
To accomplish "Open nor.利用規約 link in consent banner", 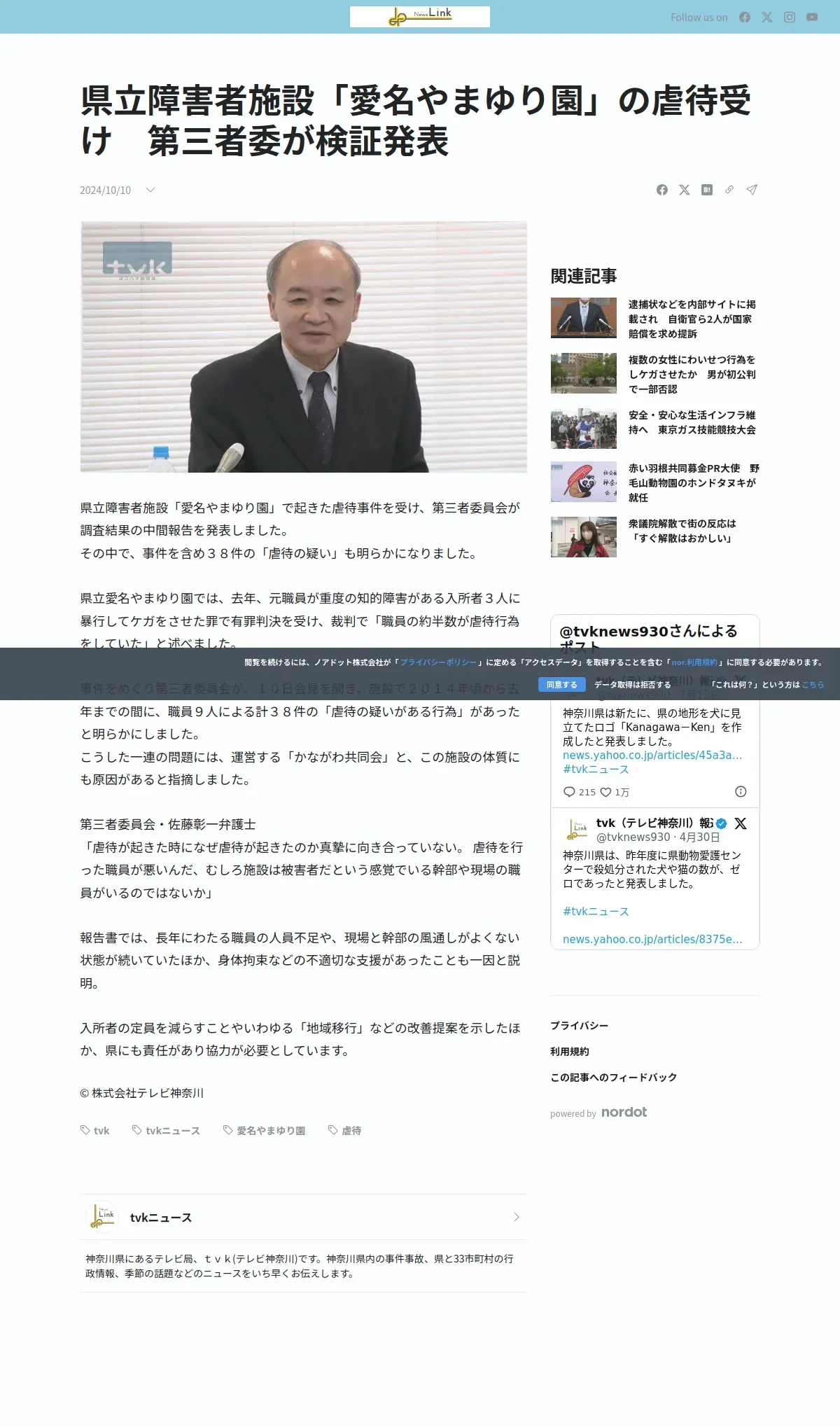I will point(694,662).
